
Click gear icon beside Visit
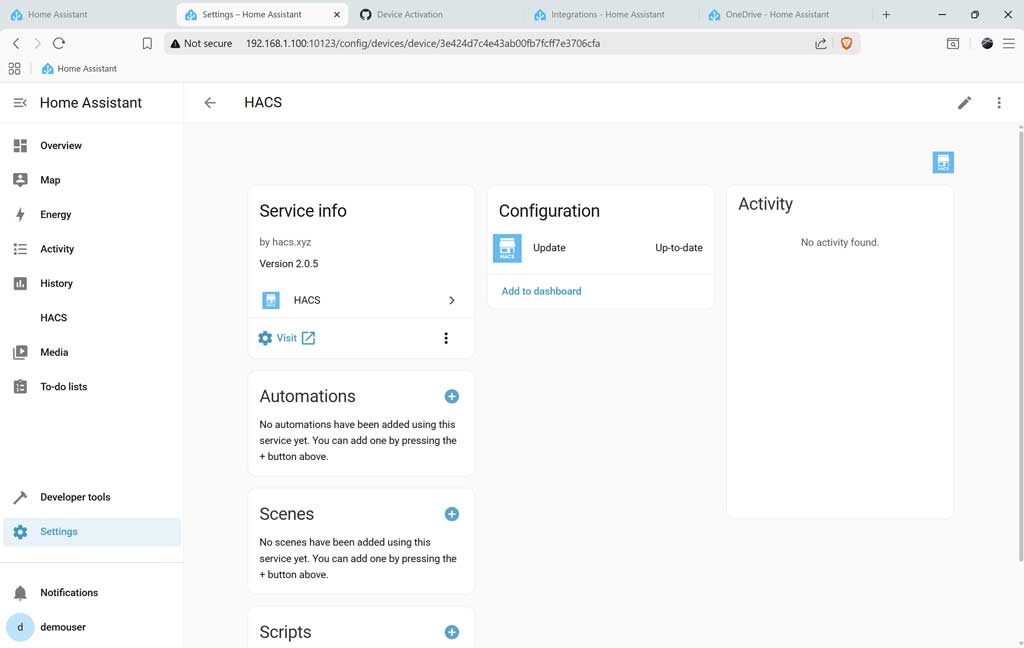pos(264,338)
